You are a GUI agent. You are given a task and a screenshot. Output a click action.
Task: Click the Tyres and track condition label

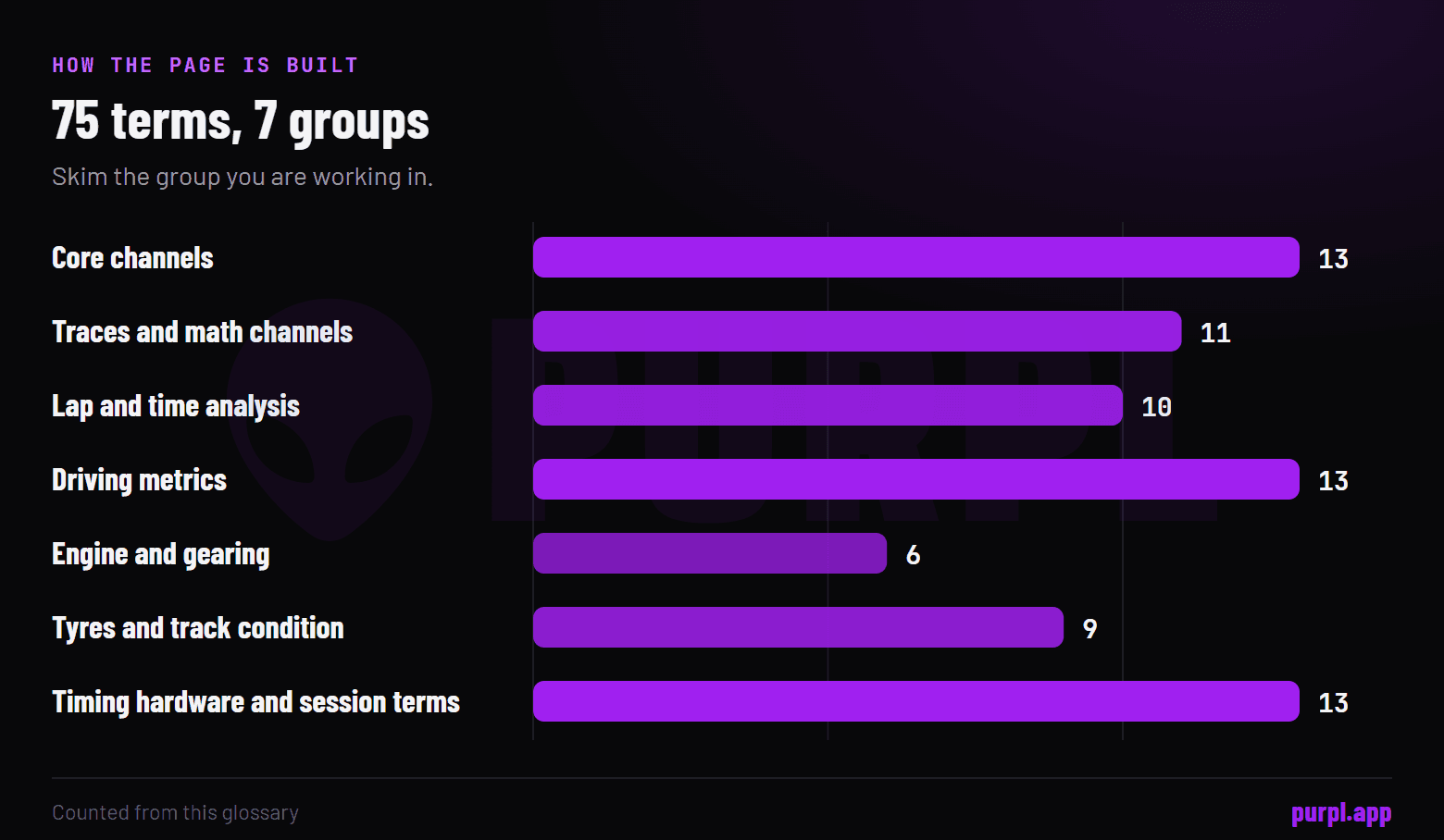point(197,628)
